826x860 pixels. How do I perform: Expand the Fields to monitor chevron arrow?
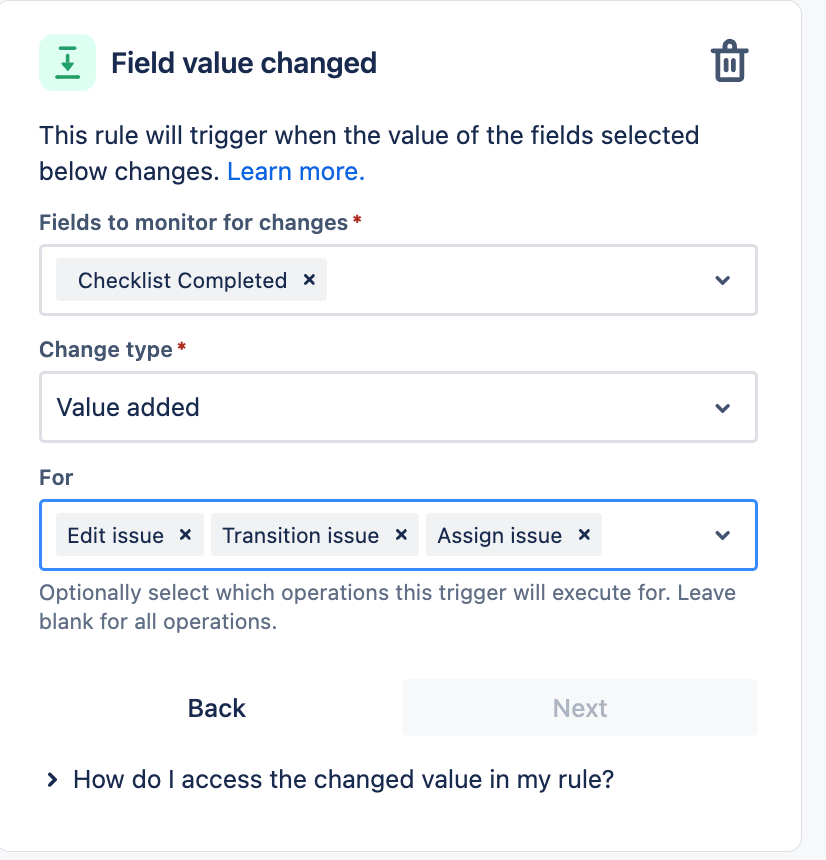point(723,280)
